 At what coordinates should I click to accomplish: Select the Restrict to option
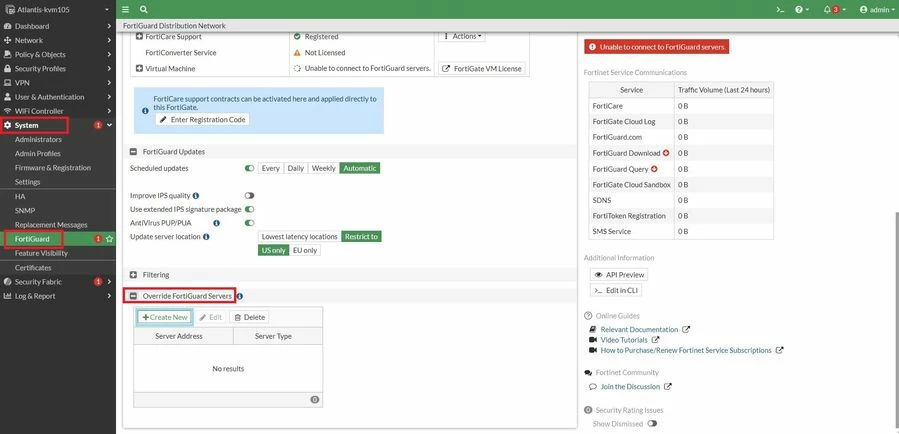pos(361,236)
